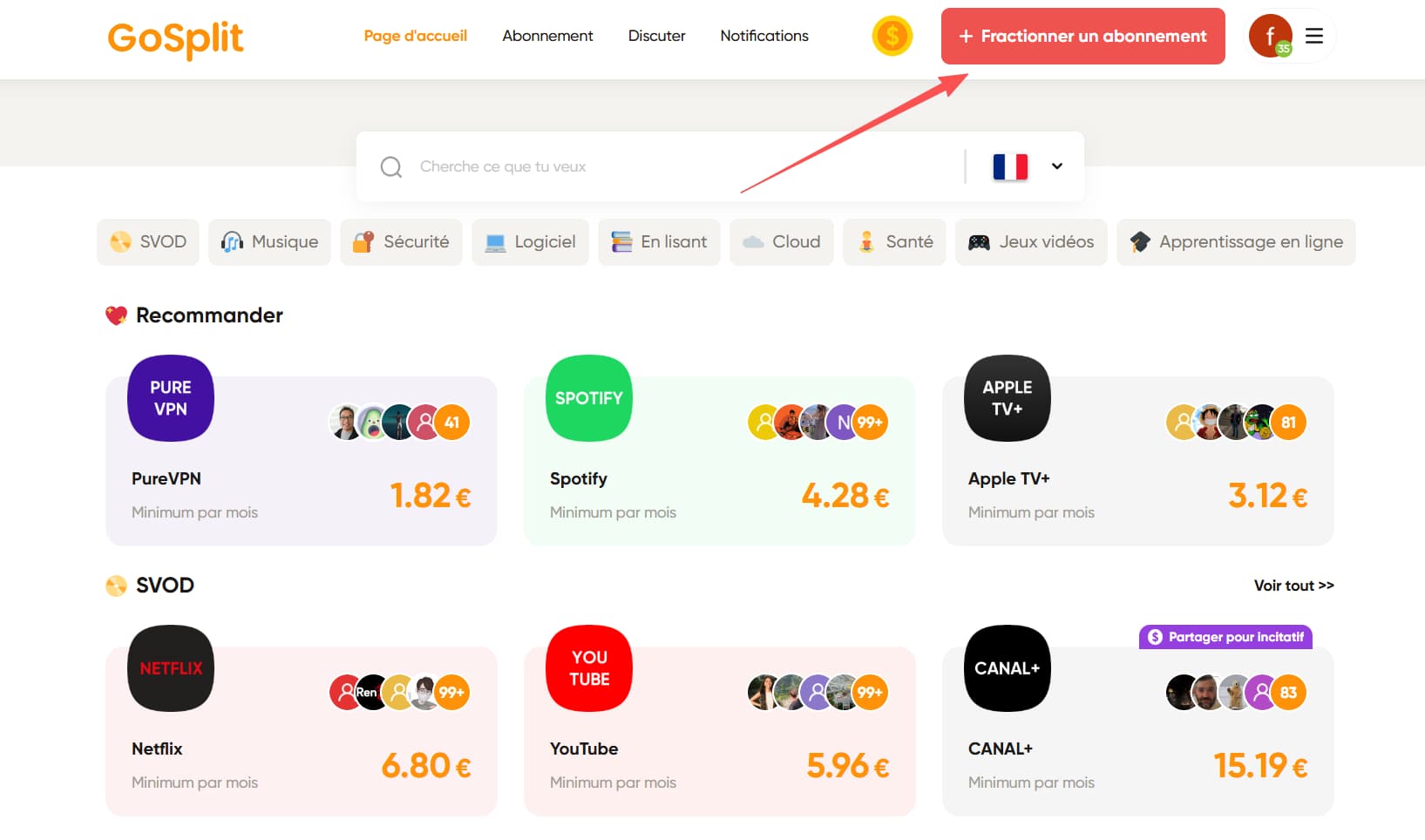Click the Netflix logo icon
The image size is (1425, 840).
coord(171,668)
